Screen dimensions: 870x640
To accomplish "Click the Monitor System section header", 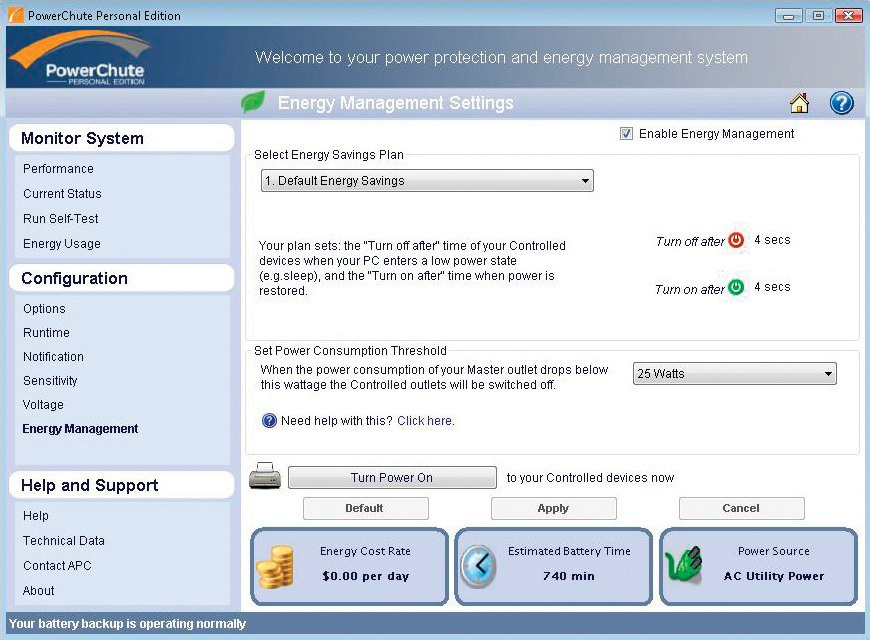I will [122, 138].
